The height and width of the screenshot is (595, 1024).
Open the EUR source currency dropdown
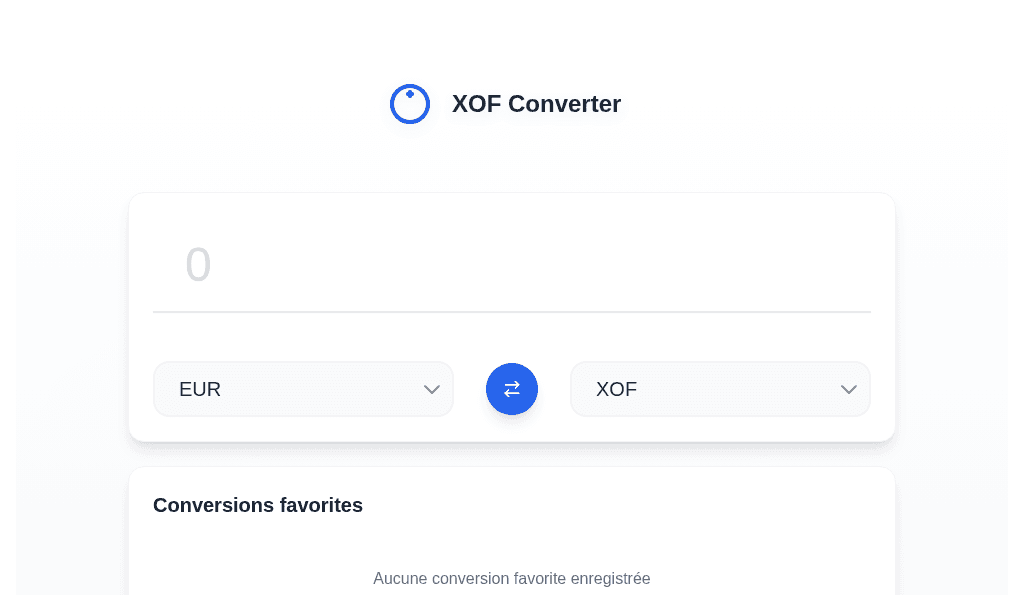(x=303, y=389)
